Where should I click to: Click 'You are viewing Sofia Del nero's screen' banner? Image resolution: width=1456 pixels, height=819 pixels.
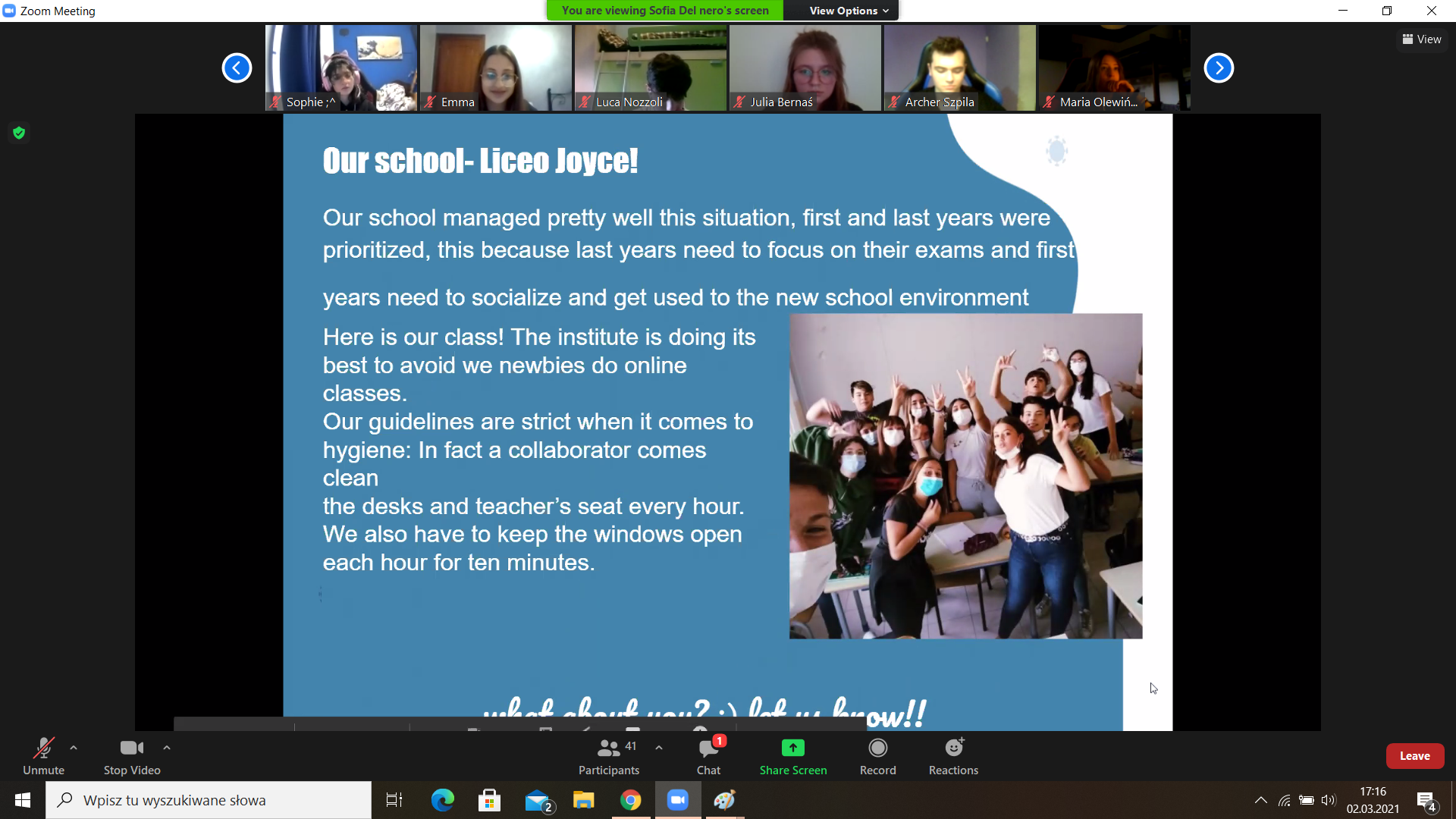(665, 11)
